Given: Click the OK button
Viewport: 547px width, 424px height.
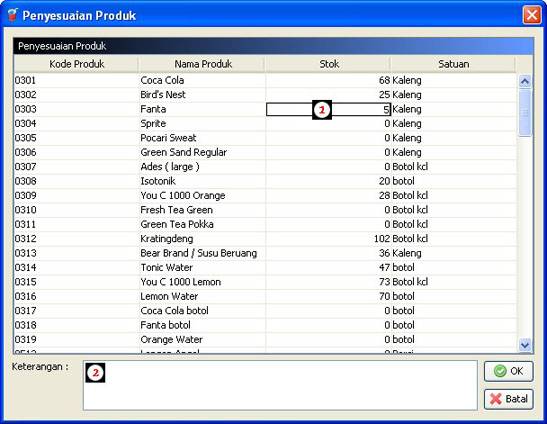Looking at the screenshot, I should (x=508, y=371).
